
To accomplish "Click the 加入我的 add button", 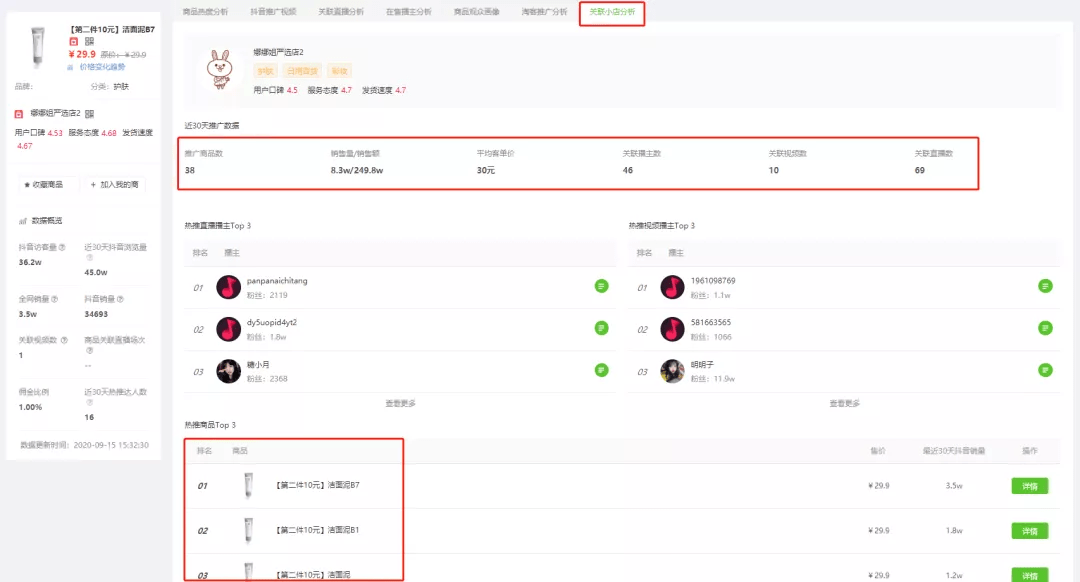I will coord(116,185).
